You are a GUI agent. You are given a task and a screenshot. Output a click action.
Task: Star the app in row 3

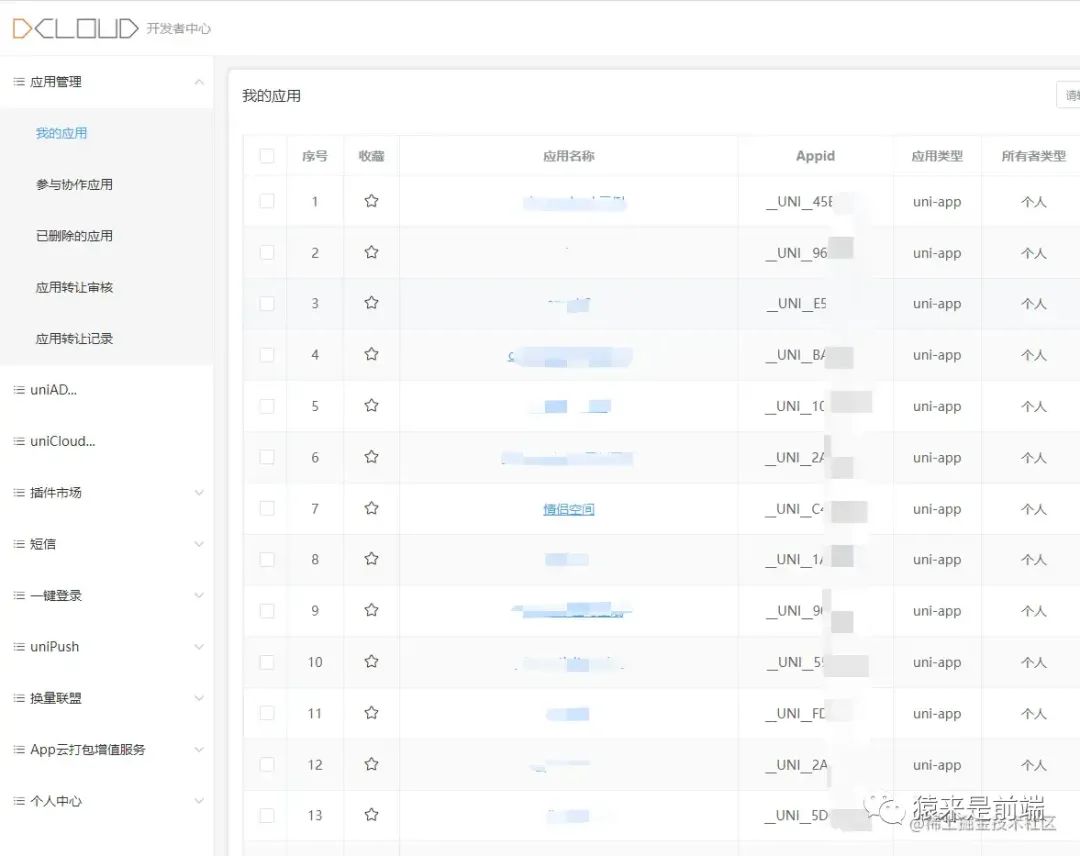371,303
